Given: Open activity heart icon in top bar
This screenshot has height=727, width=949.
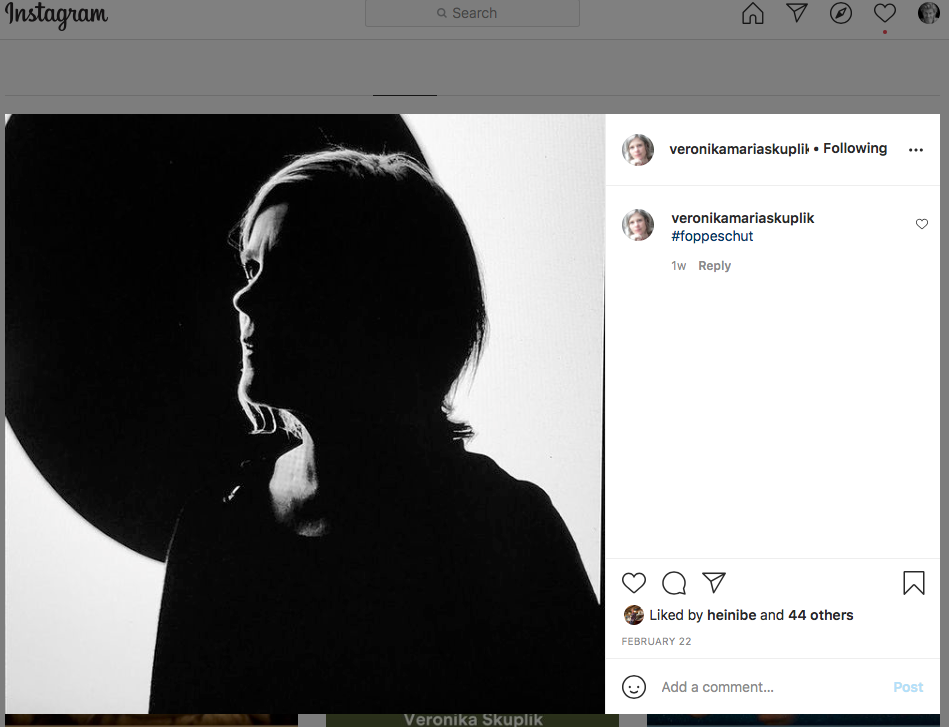Looking at the screenshot, I should point(885,13).
